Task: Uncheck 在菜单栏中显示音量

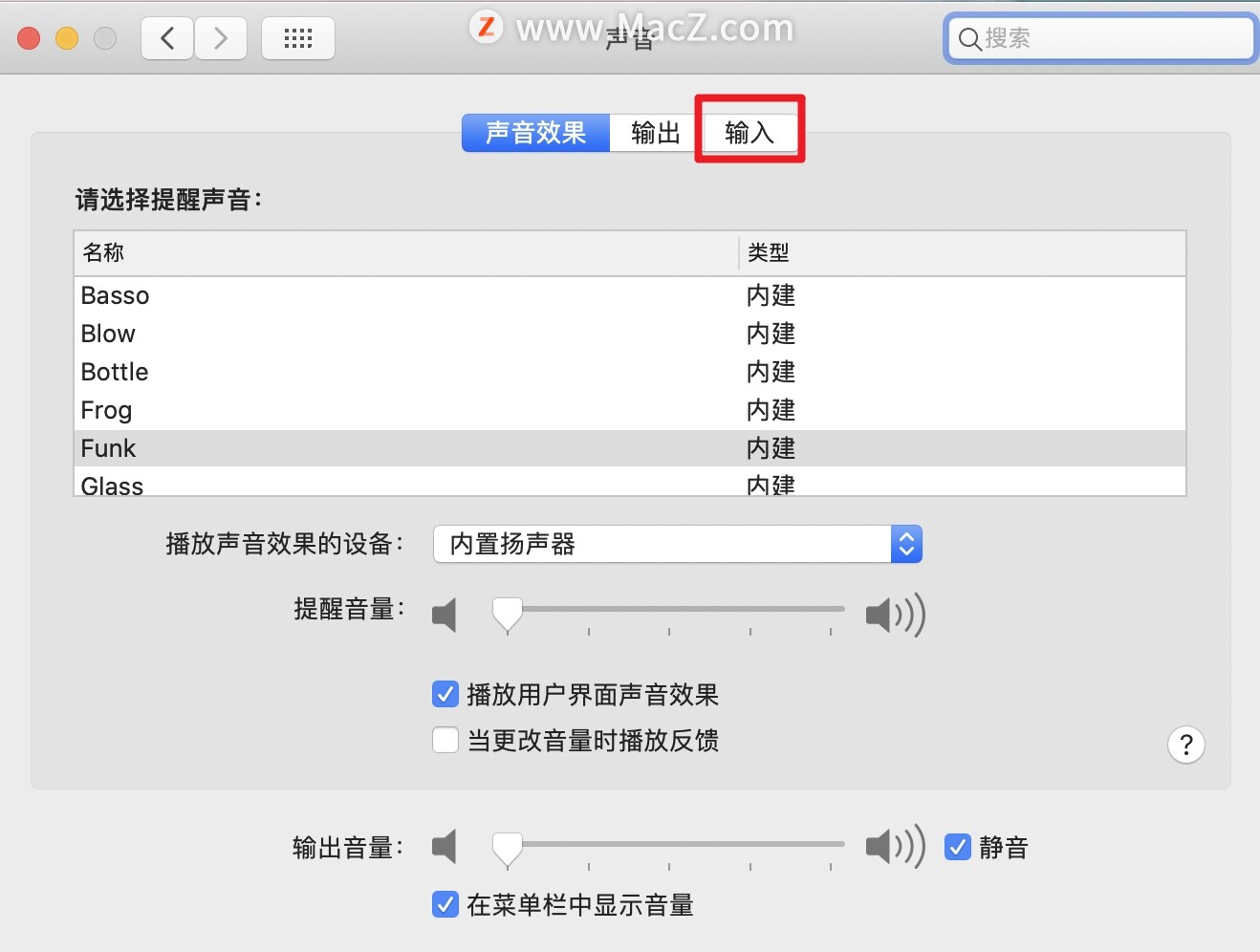Action: point(445,904)
